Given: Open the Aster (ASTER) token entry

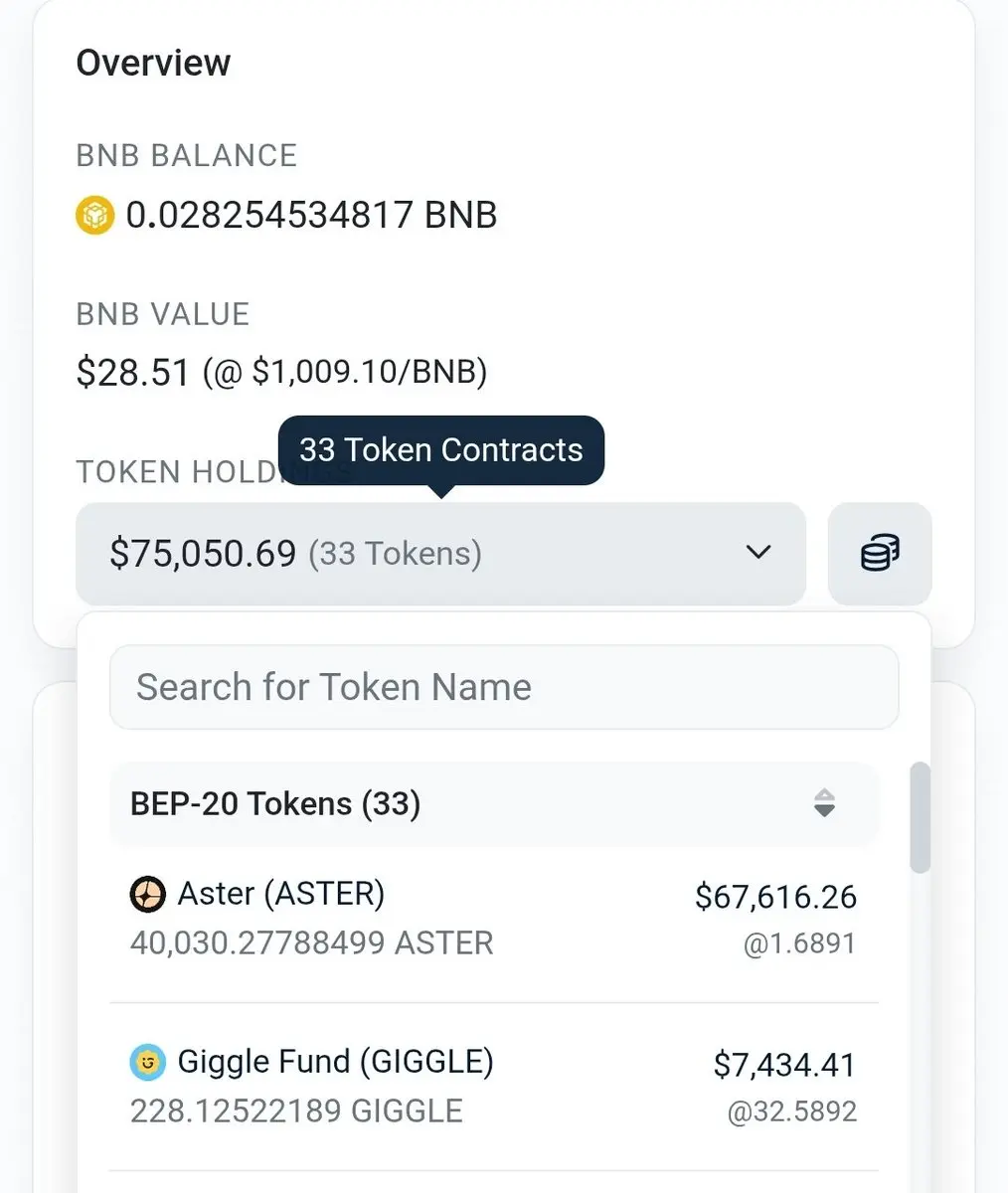Looking at the screenshot, I should [494, 918].
